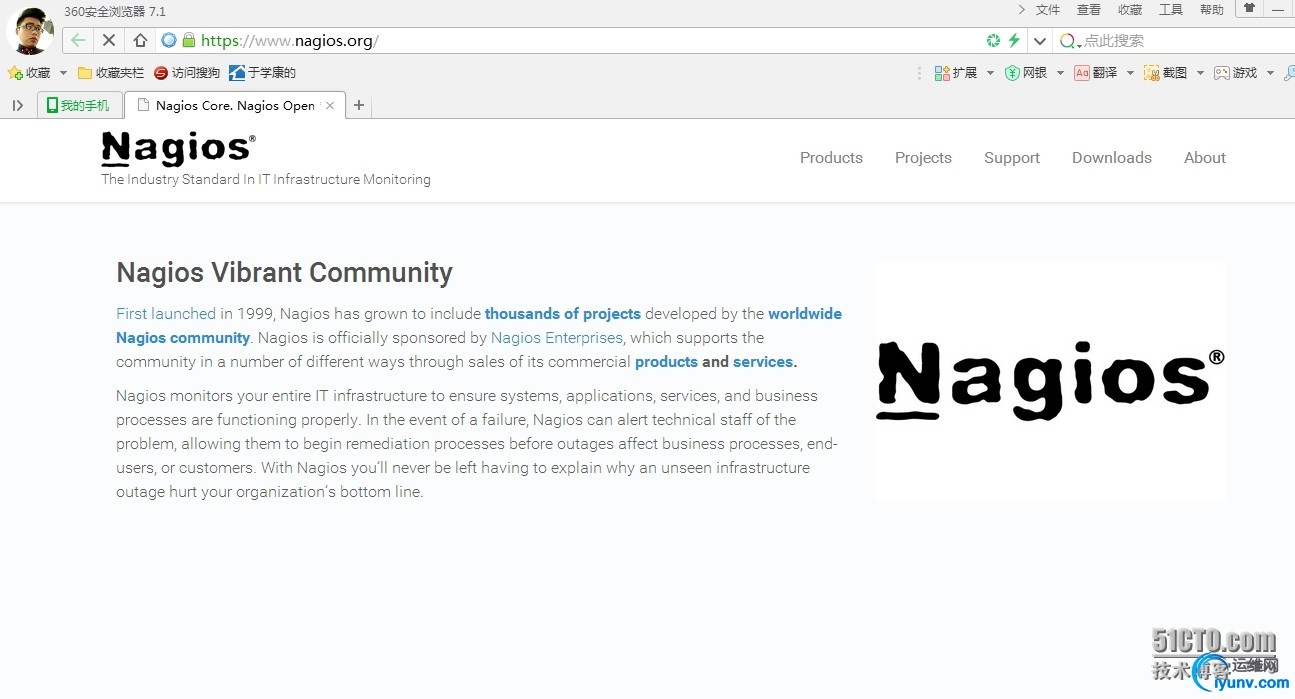Follow the services link in the paragraph
The image size is (1295, 699).
click(x=763, y=362)
